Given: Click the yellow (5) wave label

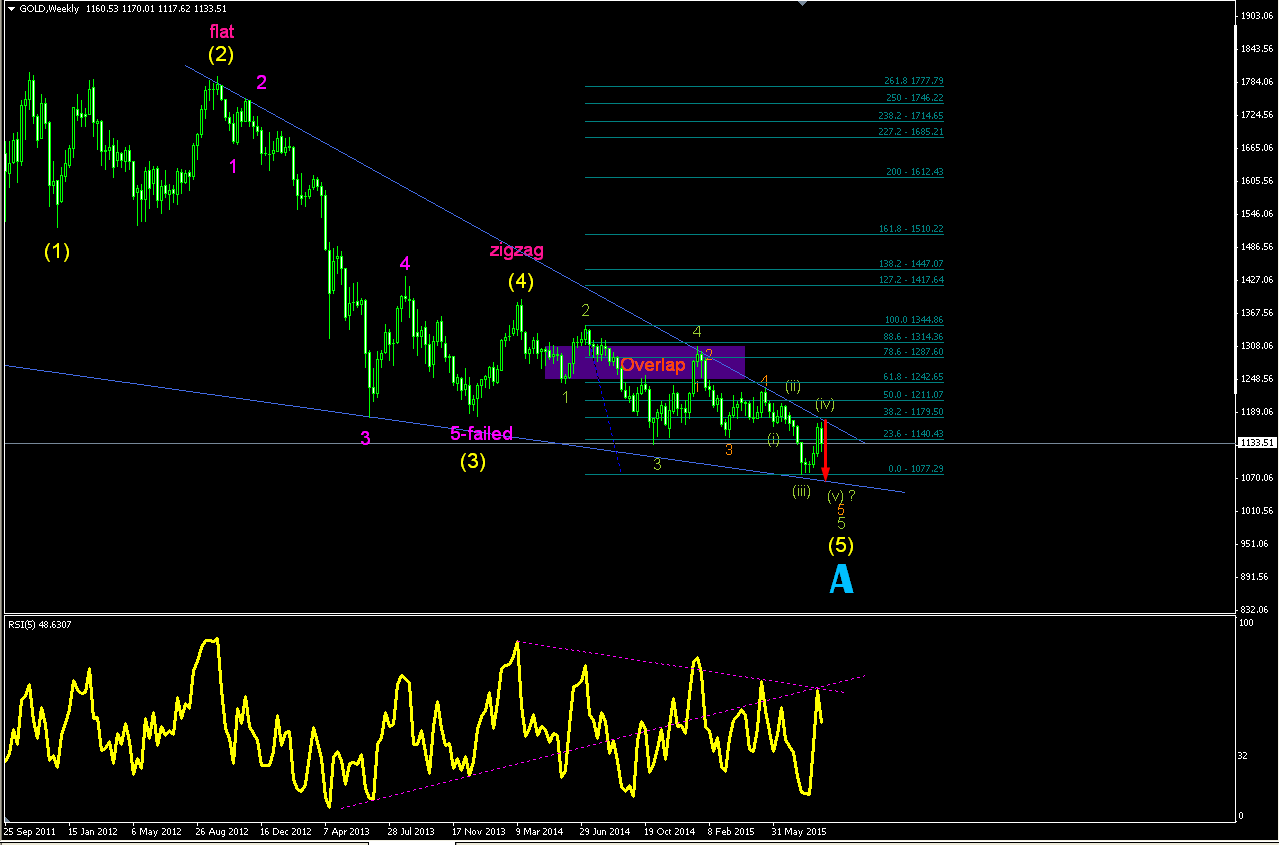Looking at the screenshot, I should pos(840,545).
